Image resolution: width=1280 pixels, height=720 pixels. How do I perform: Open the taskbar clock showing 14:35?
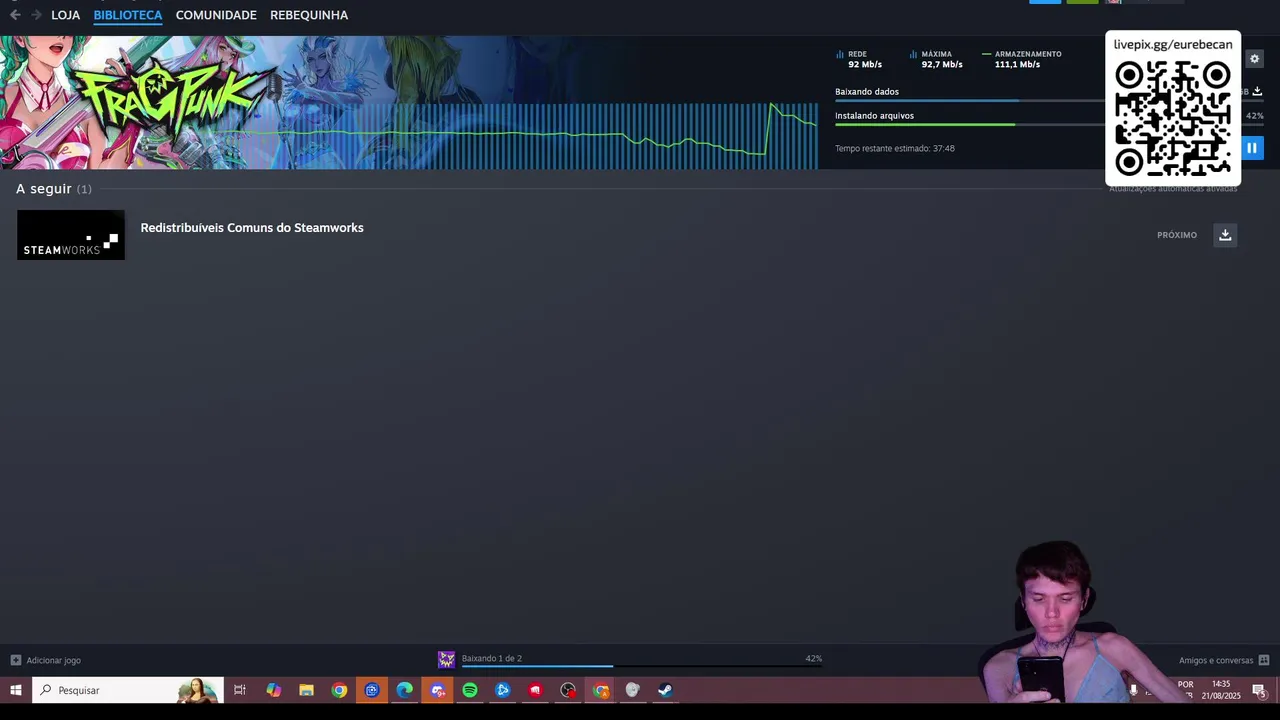(1221, 690)
